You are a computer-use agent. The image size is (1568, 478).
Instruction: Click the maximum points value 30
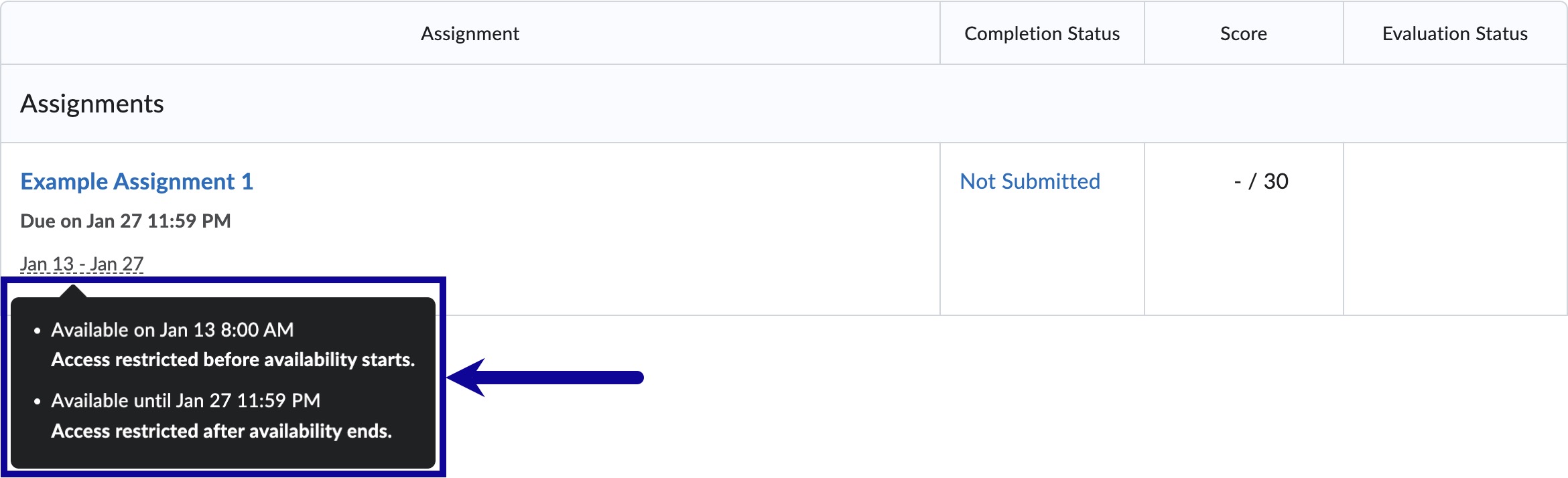coord(1275,181)
